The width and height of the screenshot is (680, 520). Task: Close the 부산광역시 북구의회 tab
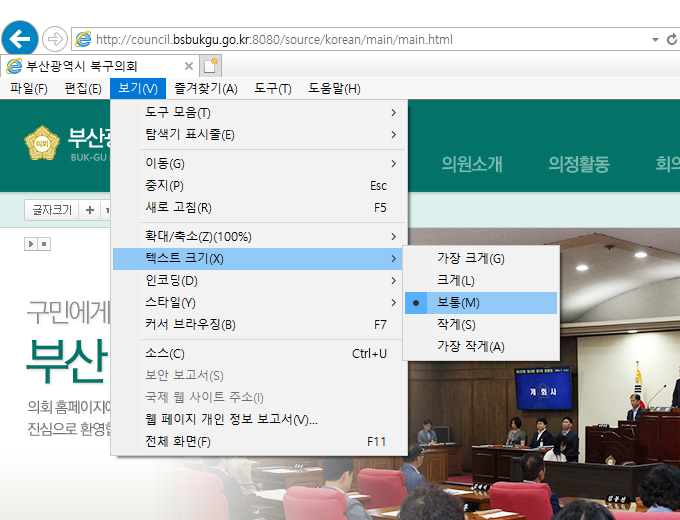pyautogui.click(x=189, y=66)
